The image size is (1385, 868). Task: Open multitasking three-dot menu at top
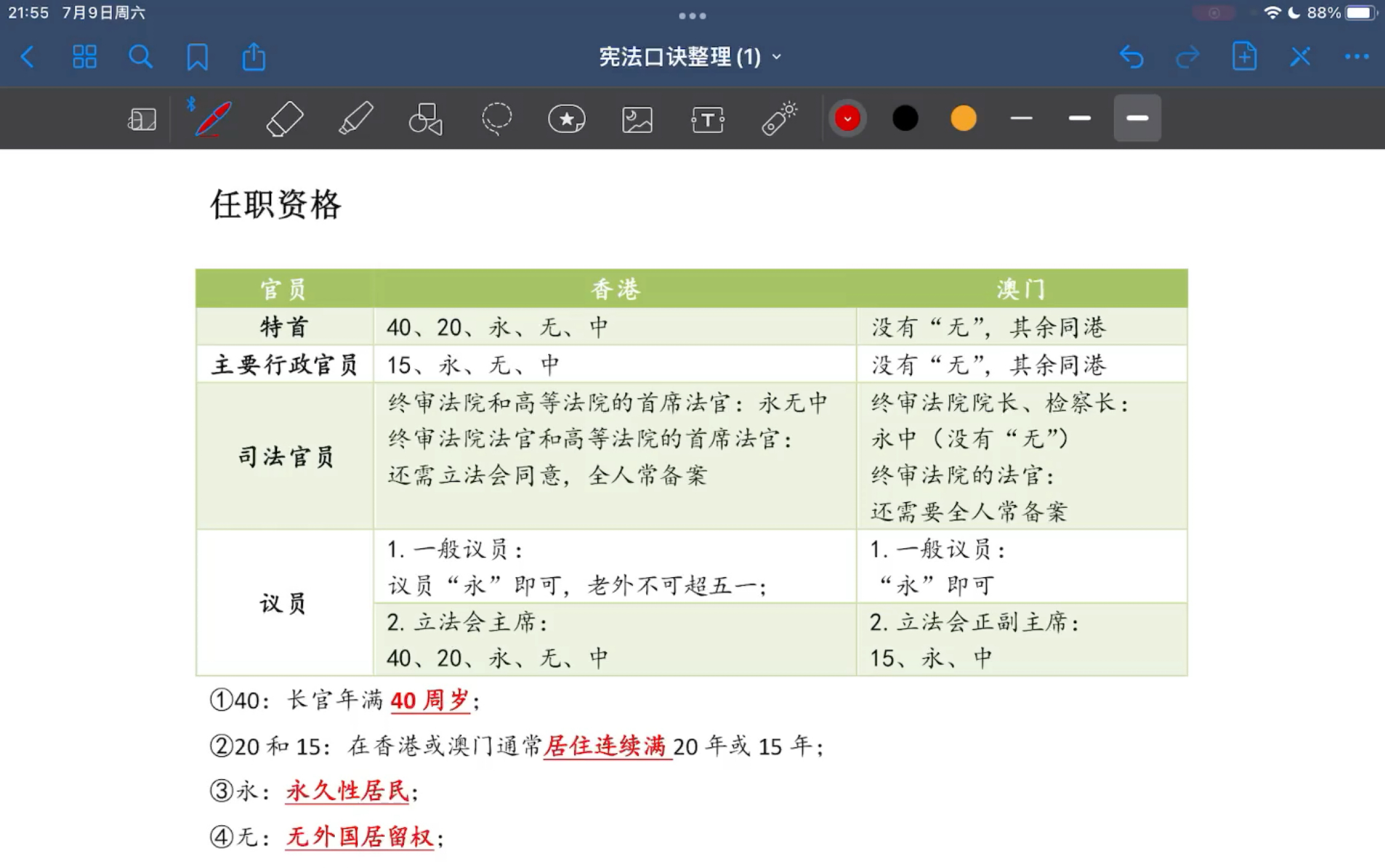[x=692, y=16]
